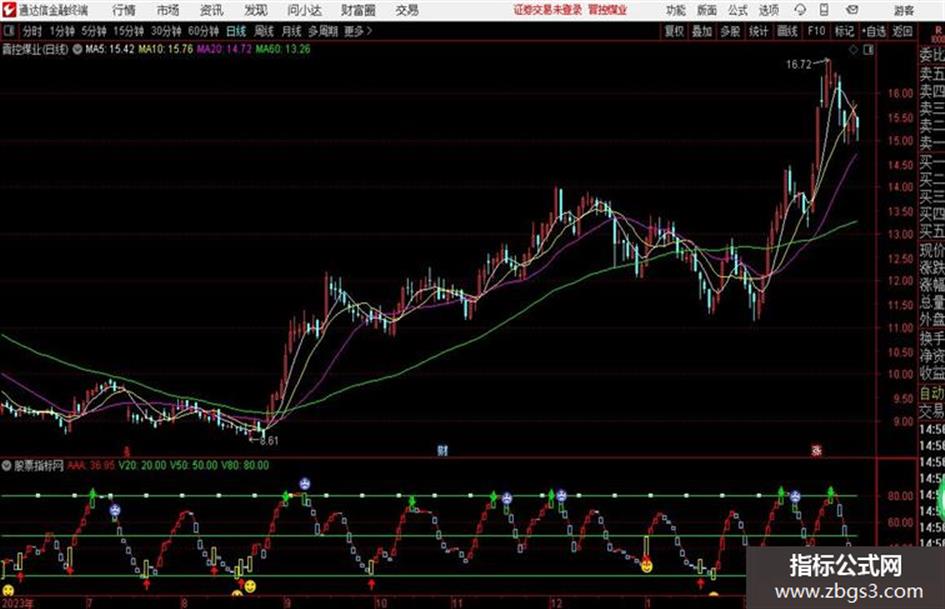Click the 游客 user label

[903, 10]
